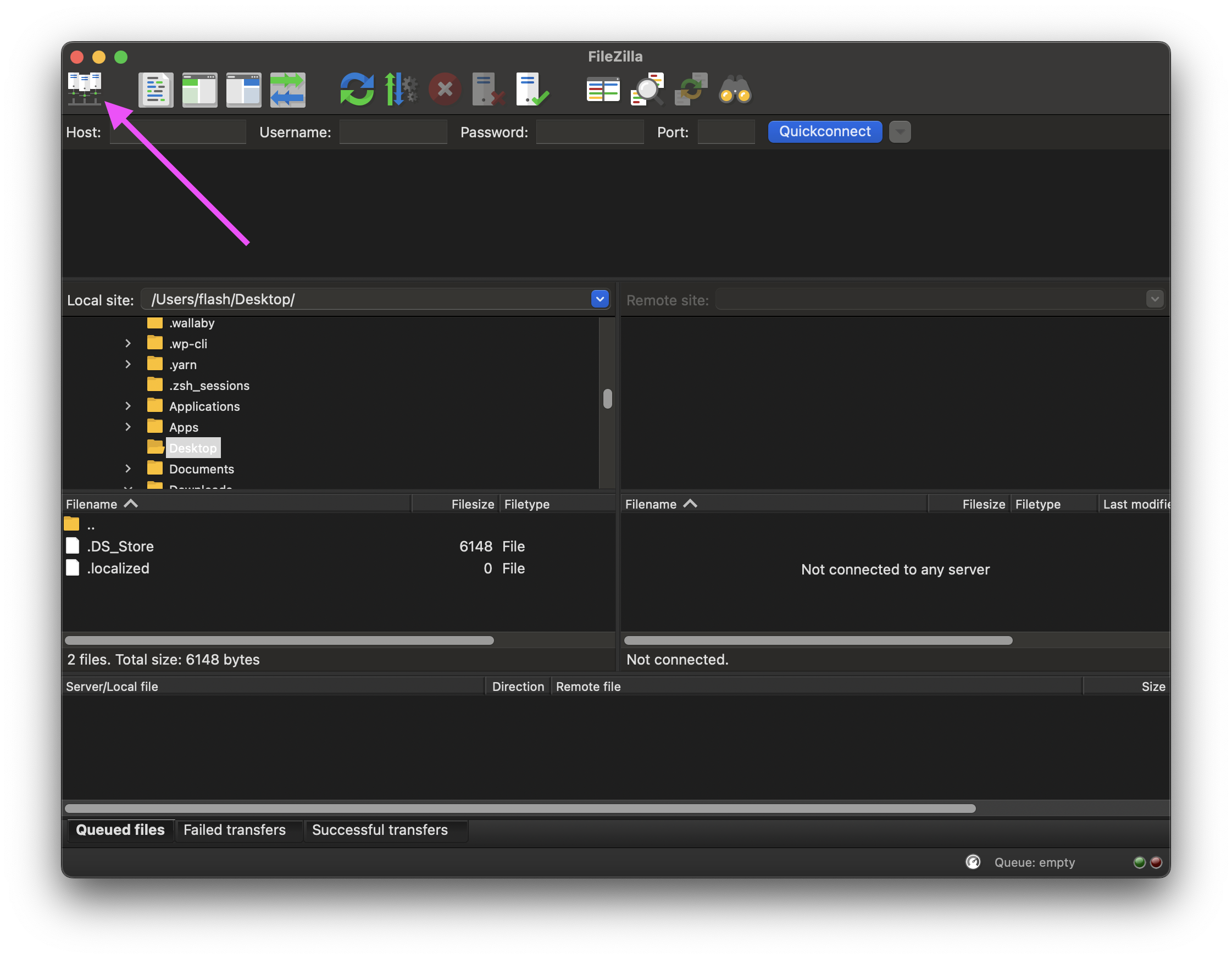The image size is (1232, 959).
Task: Click the Quickconnect button
Action: point(824,132)
